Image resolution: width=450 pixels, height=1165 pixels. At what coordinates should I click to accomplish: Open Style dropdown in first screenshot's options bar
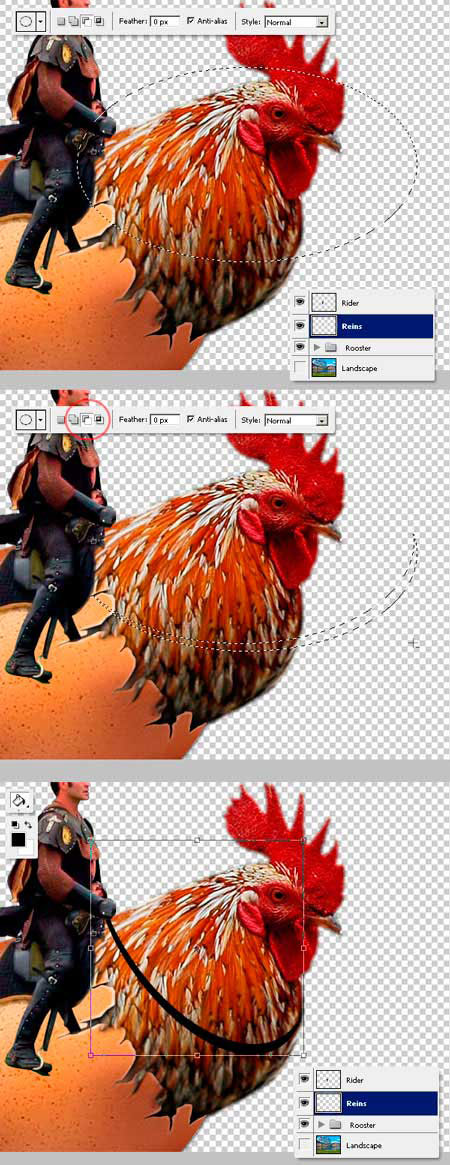(x=296, y=22)
